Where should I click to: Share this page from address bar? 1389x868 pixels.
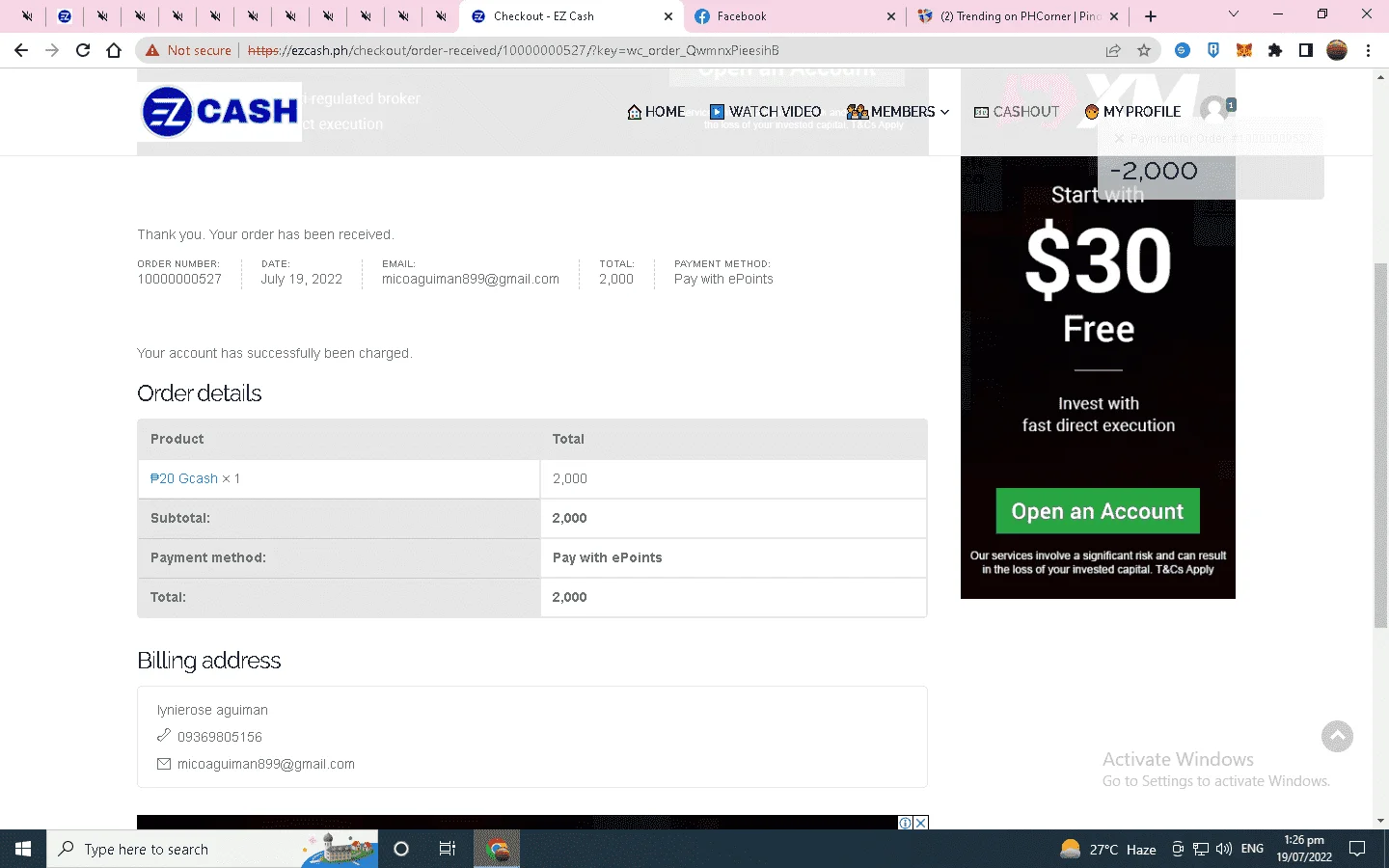coord(1113,50)
